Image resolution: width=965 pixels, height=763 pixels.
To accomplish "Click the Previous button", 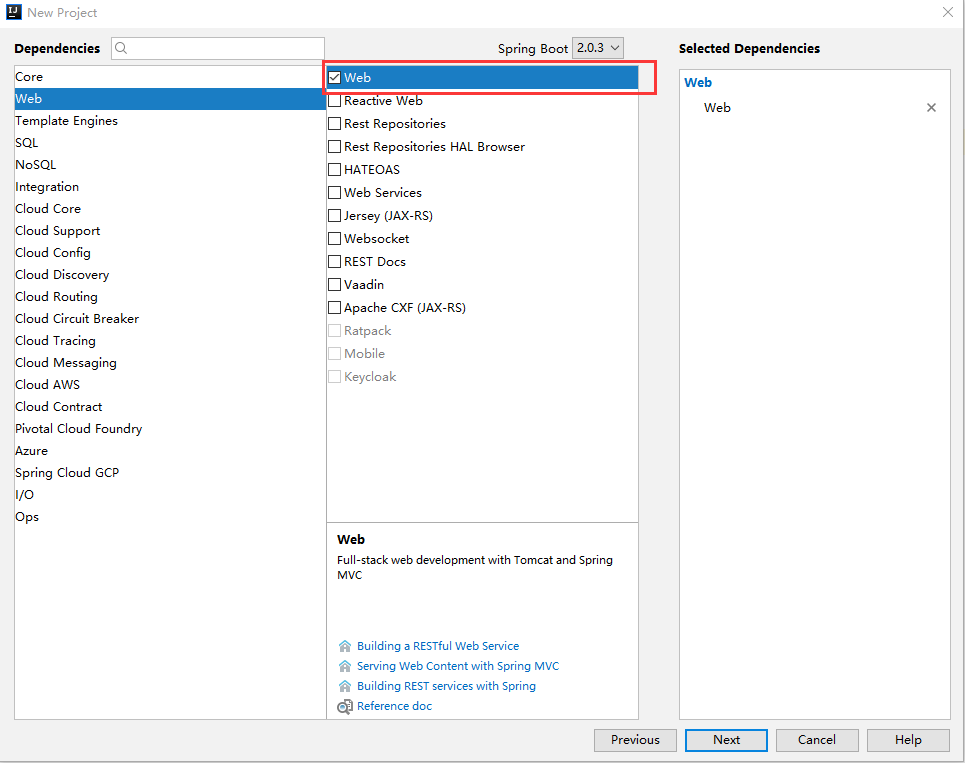I will click(x=635, y=740).
